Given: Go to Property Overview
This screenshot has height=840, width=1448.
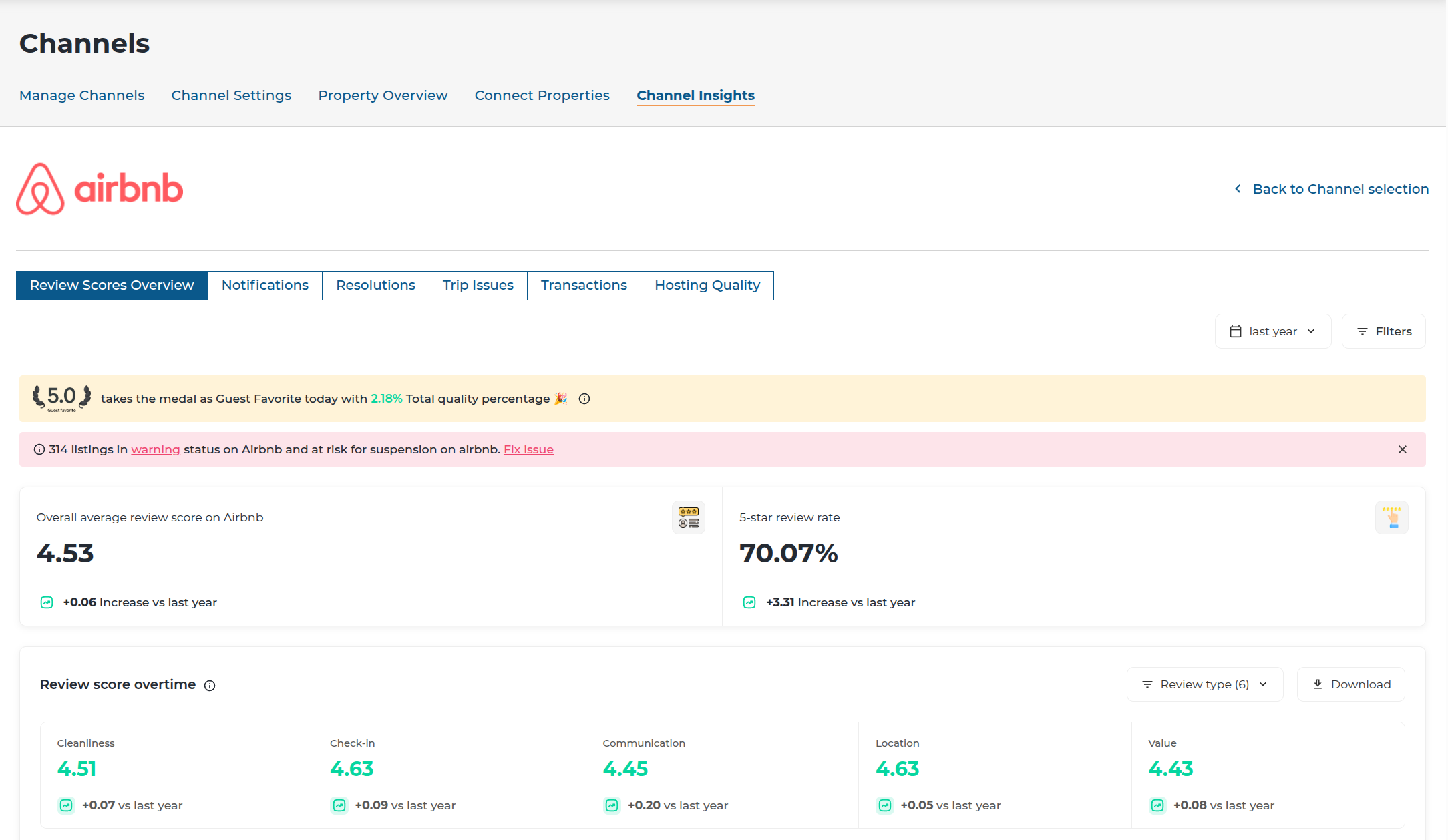Looking at the screenshot, I should (383, 95).
